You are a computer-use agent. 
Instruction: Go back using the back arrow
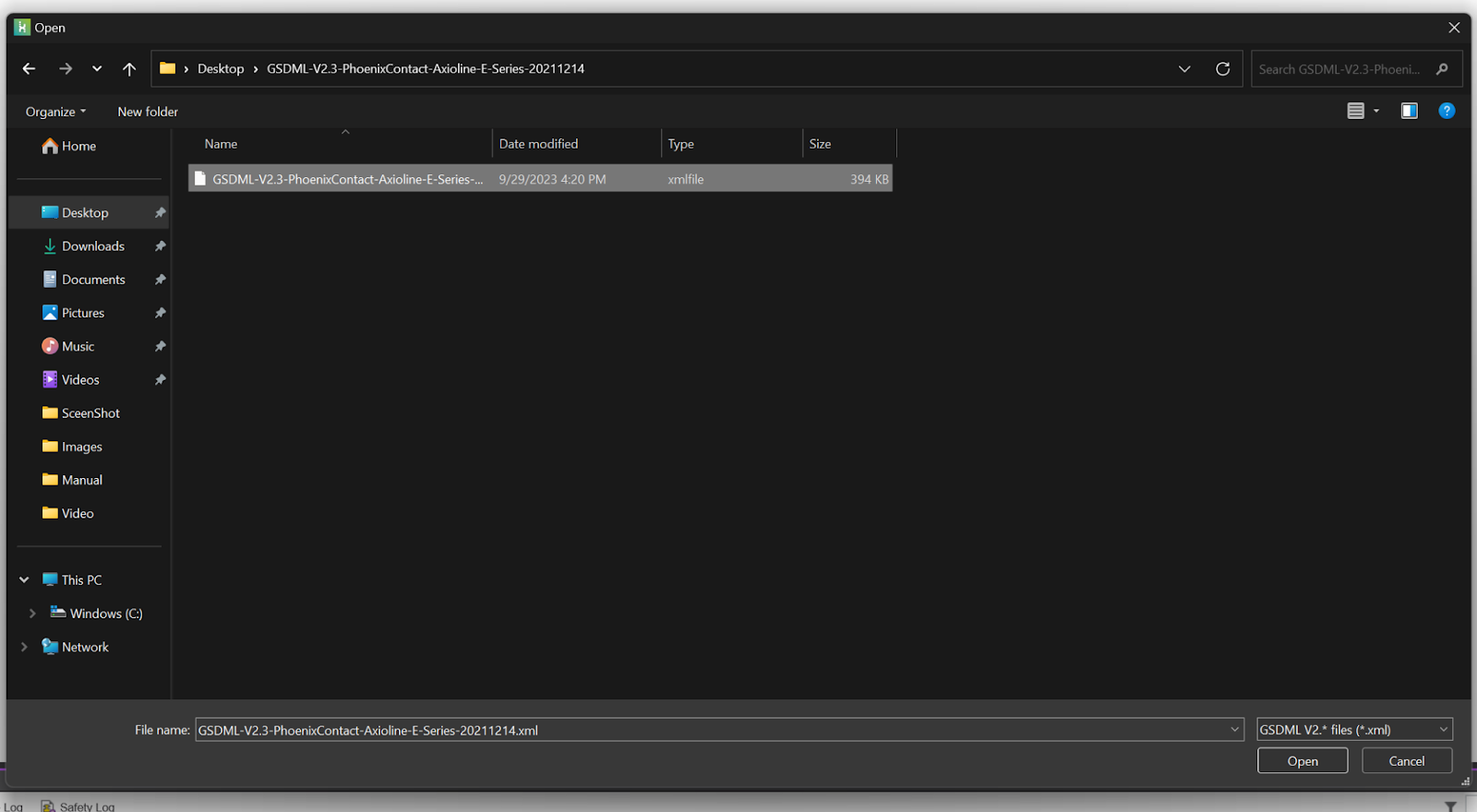coord(29,68)
